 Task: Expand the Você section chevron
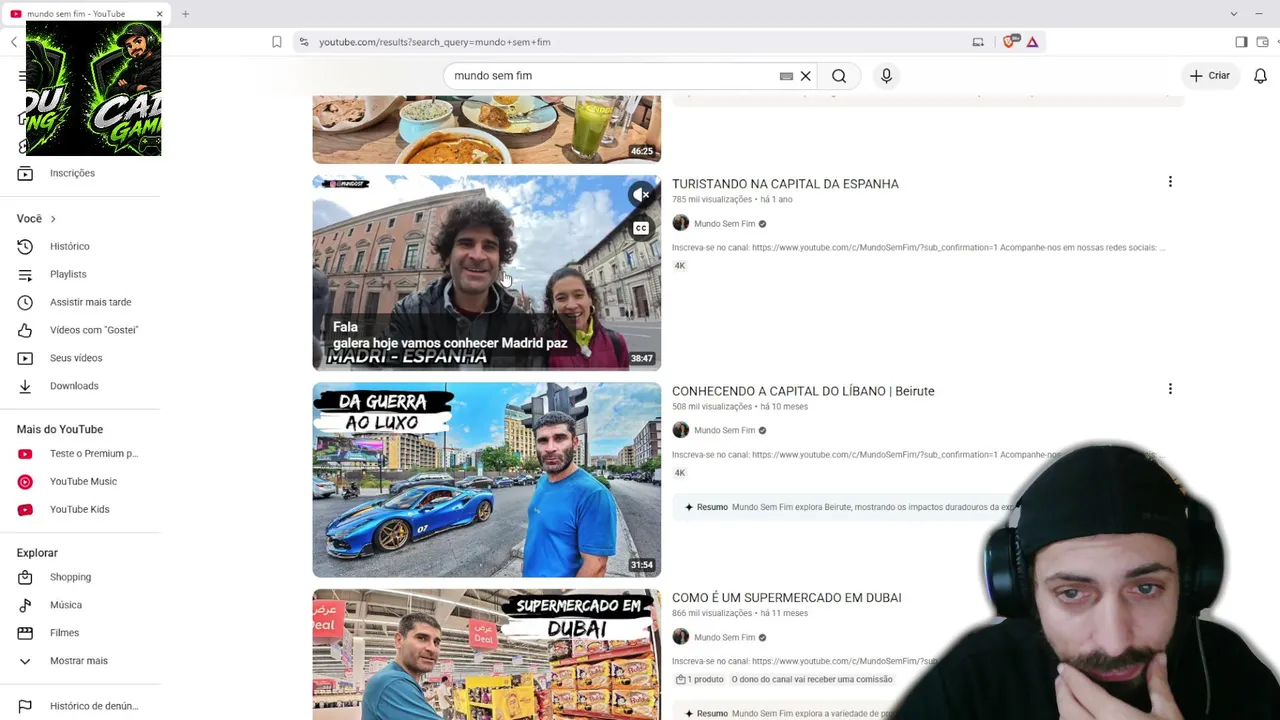pyautogui.click(x=53, y=219)
